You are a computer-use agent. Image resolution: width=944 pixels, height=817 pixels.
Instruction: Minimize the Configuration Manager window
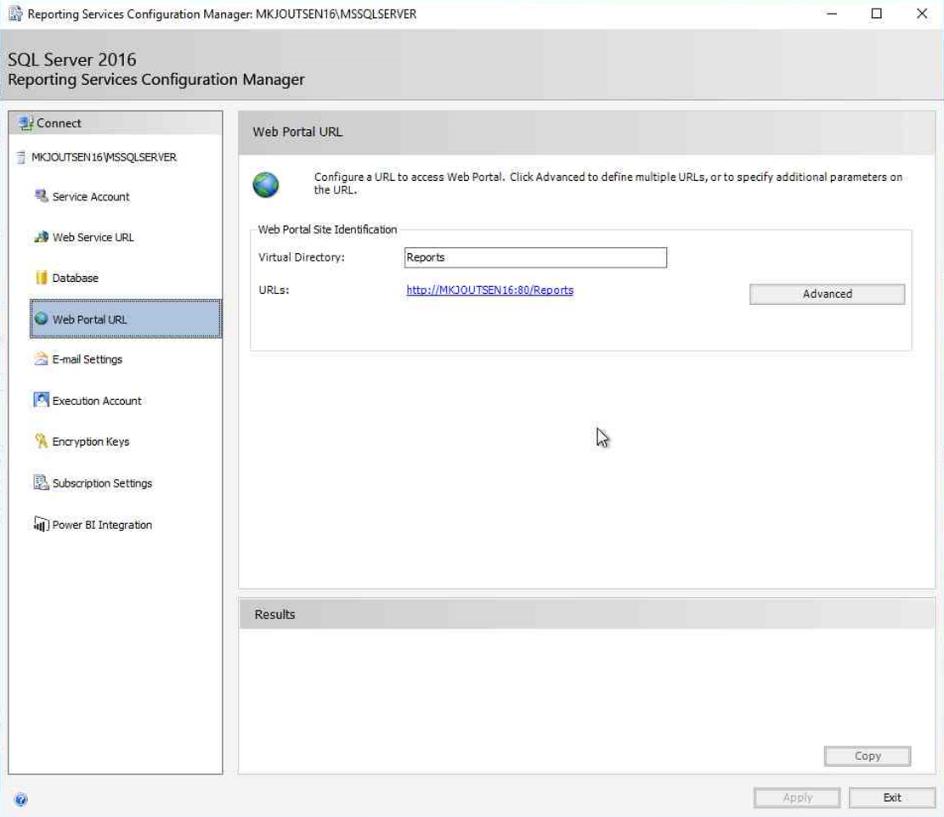tap(831, 13)
